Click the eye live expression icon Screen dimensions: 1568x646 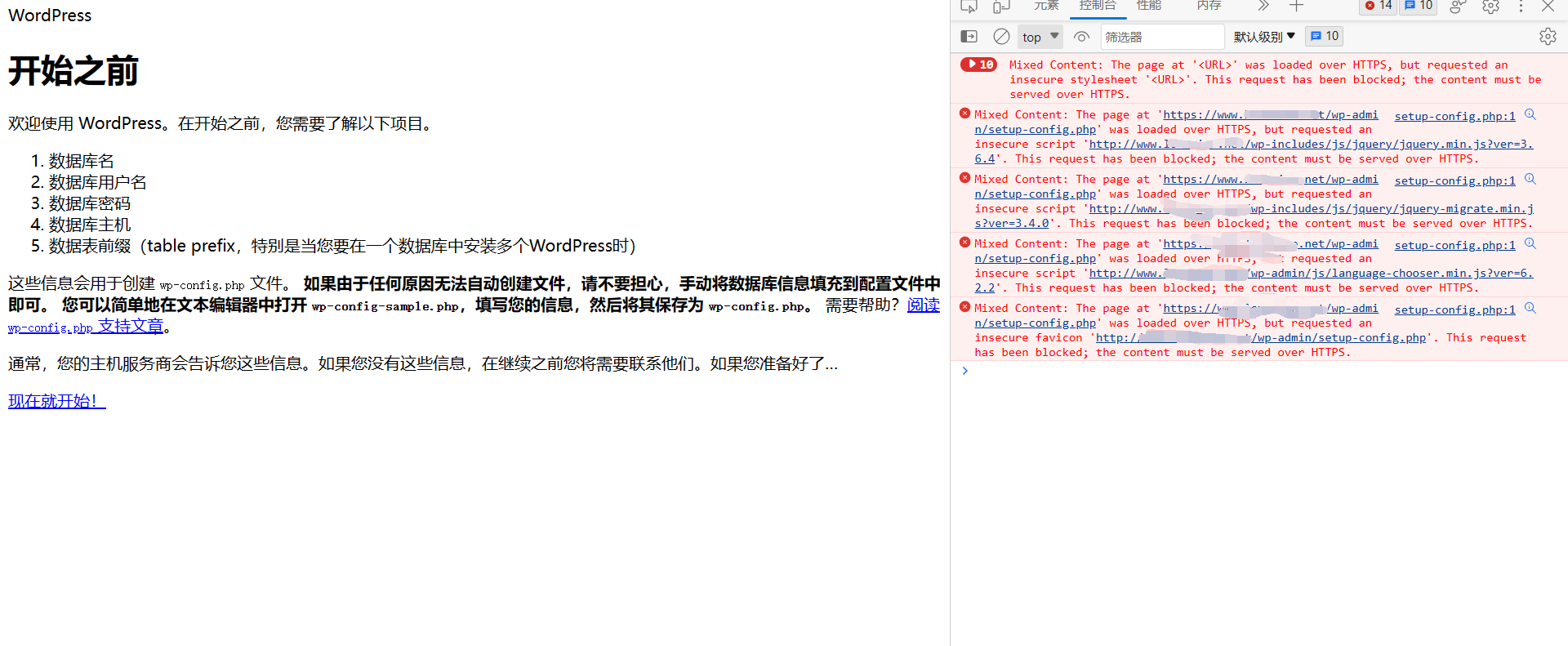[1082, 37]
